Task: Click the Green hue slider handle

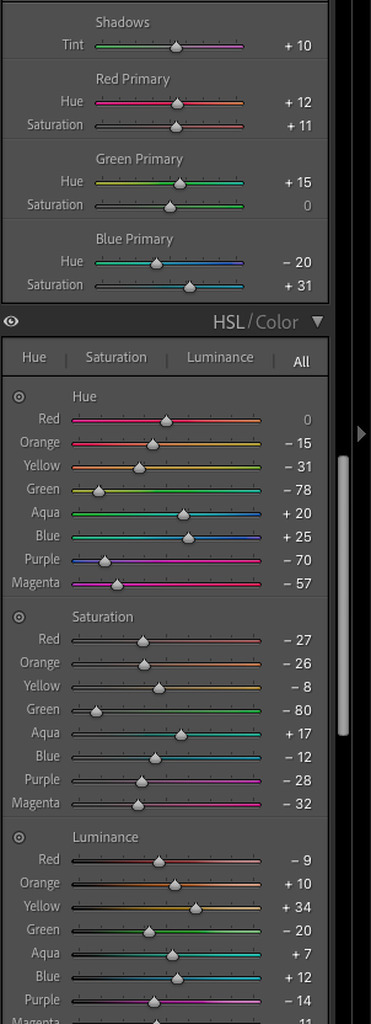Action: tap(99, 490)
